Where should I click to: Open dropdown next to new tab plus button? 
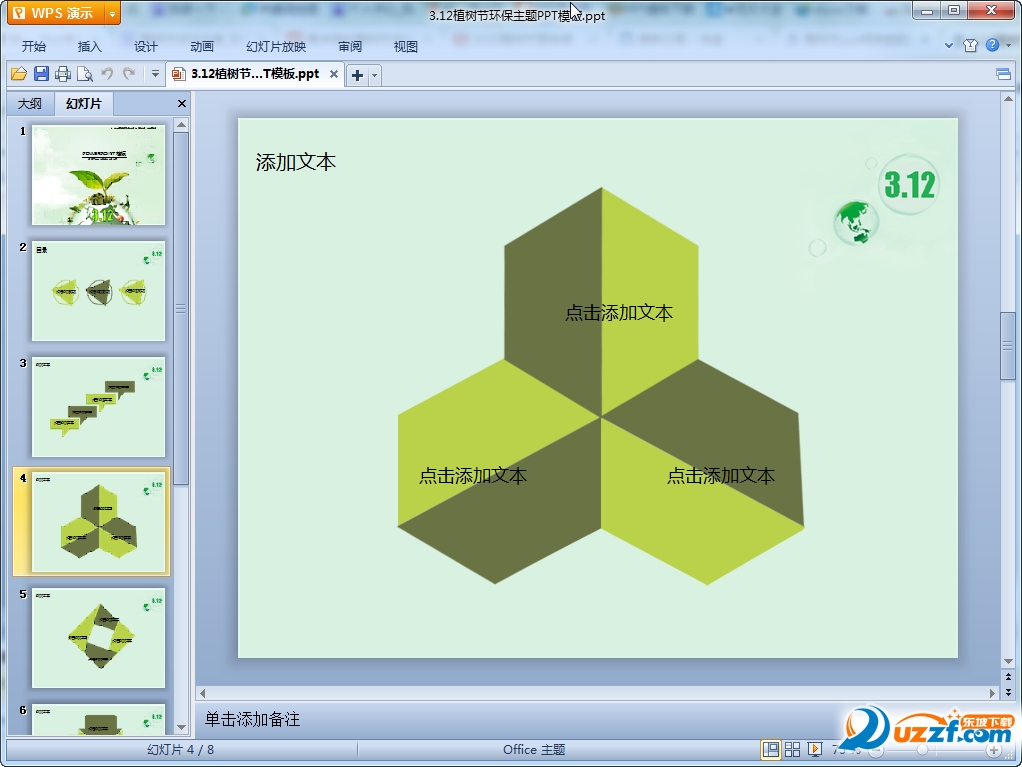point(374,75)
